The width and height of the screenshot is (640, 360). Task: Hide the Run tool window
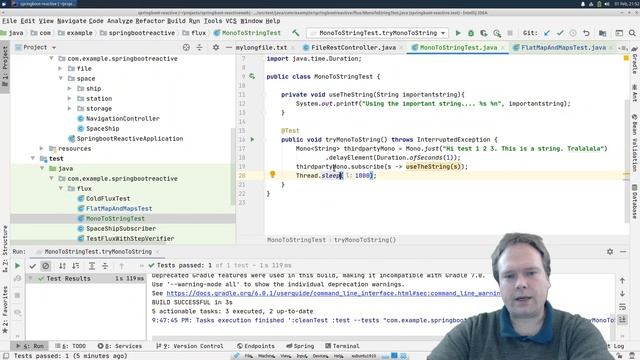pos(623,251)
